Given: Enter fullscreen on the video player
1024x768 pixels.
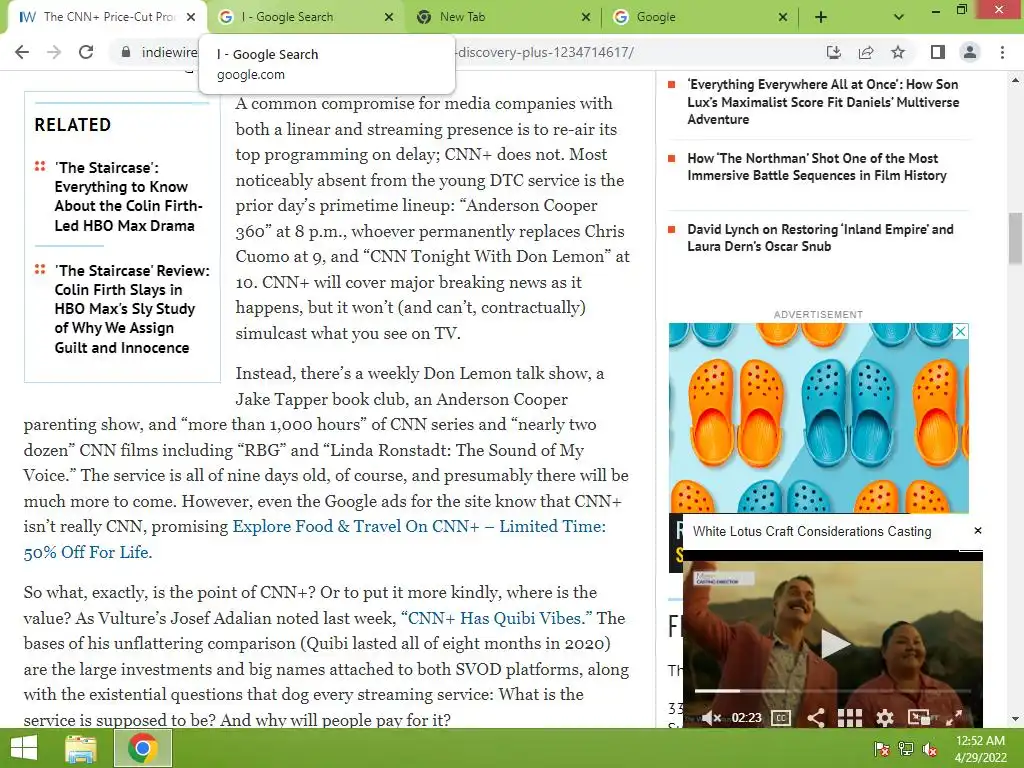Looking at the screenshot, I should [954, 718].
